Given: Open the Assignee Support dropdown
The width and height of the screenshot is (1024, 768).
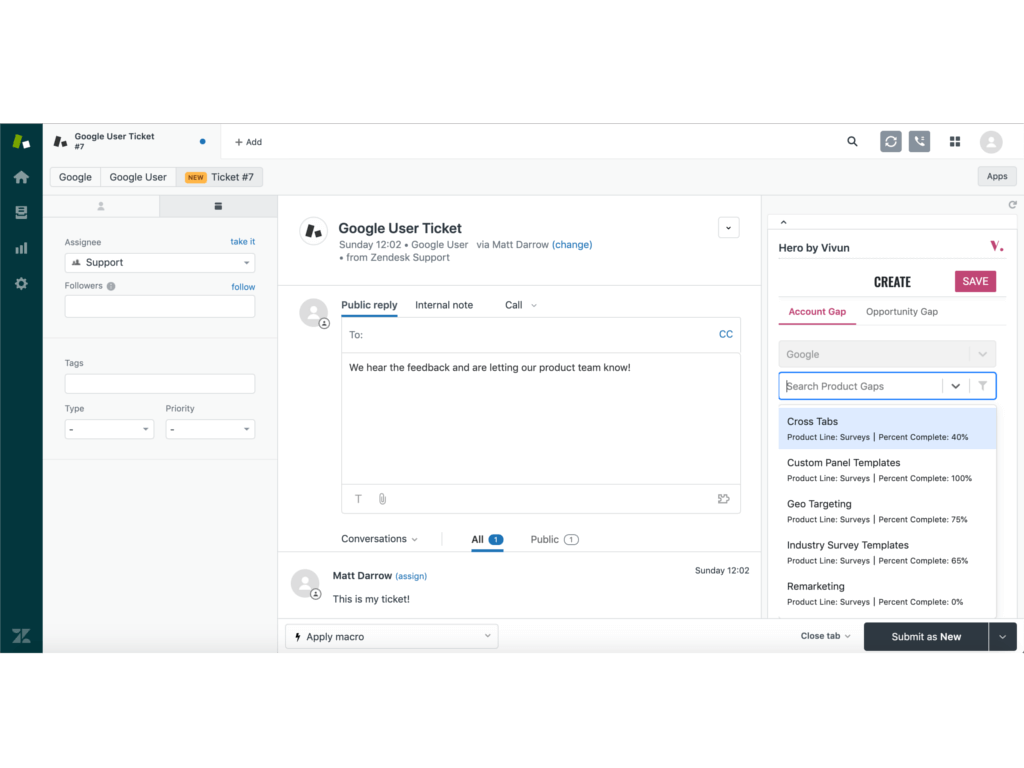Looking at the screenshot, I should [160, 263].
